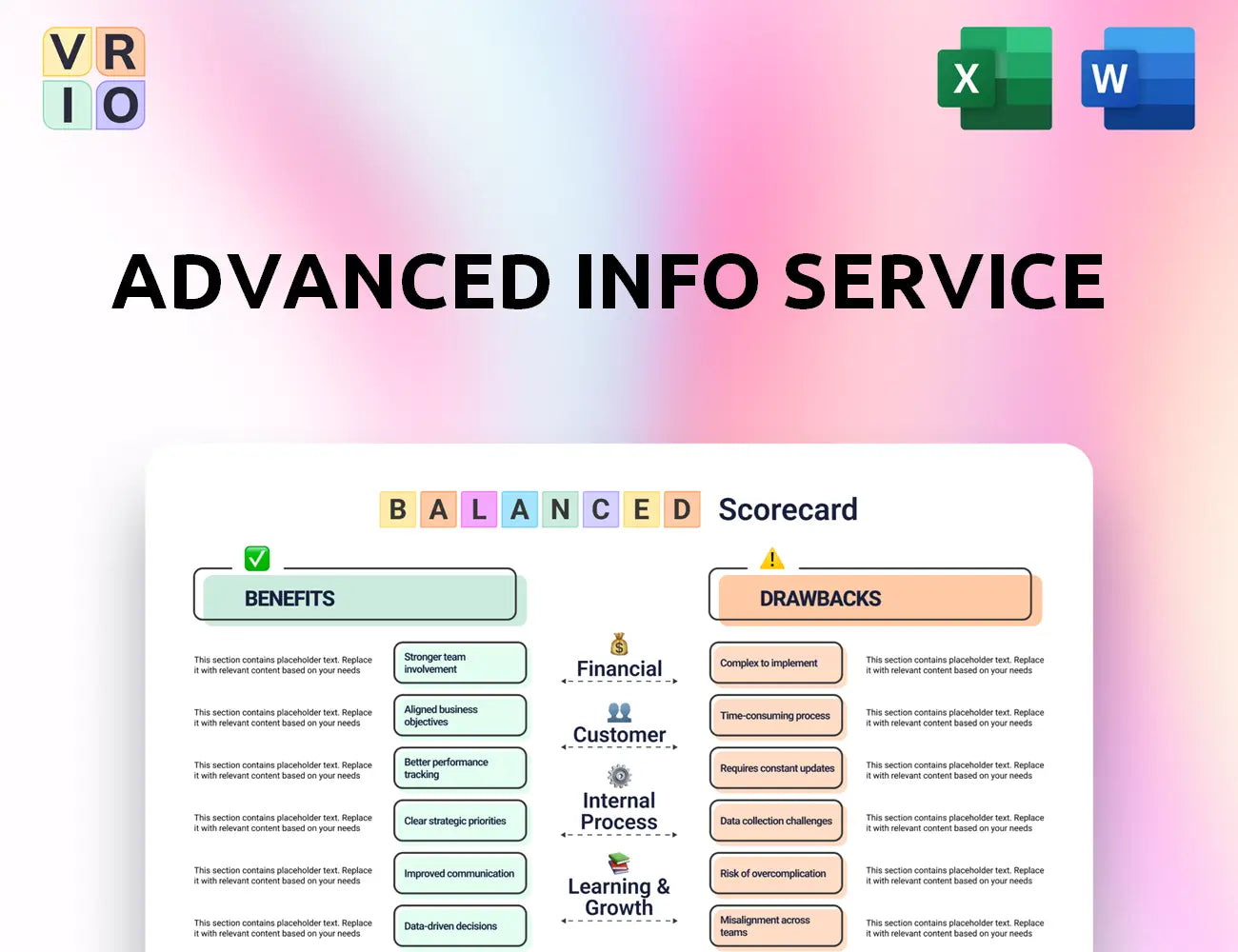Click the green checkmark above Benefits
The width and height of the screenshot is (1238, 952).
257,558
